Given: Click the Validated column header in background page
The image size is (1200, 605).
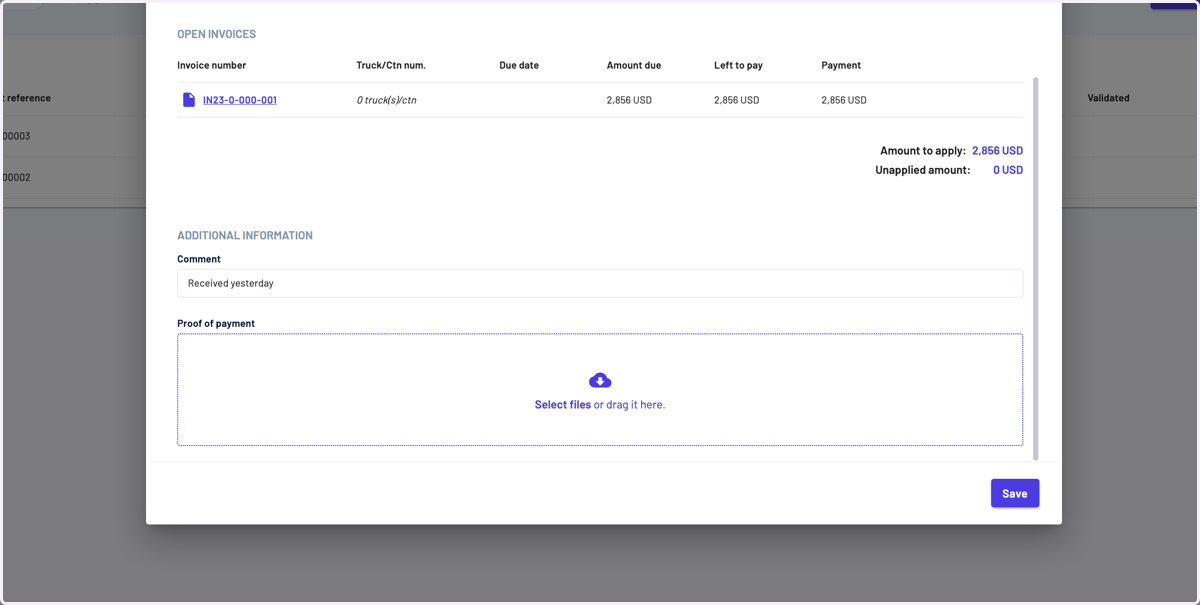Looking at the screenshot, I should coord(1108,98).
